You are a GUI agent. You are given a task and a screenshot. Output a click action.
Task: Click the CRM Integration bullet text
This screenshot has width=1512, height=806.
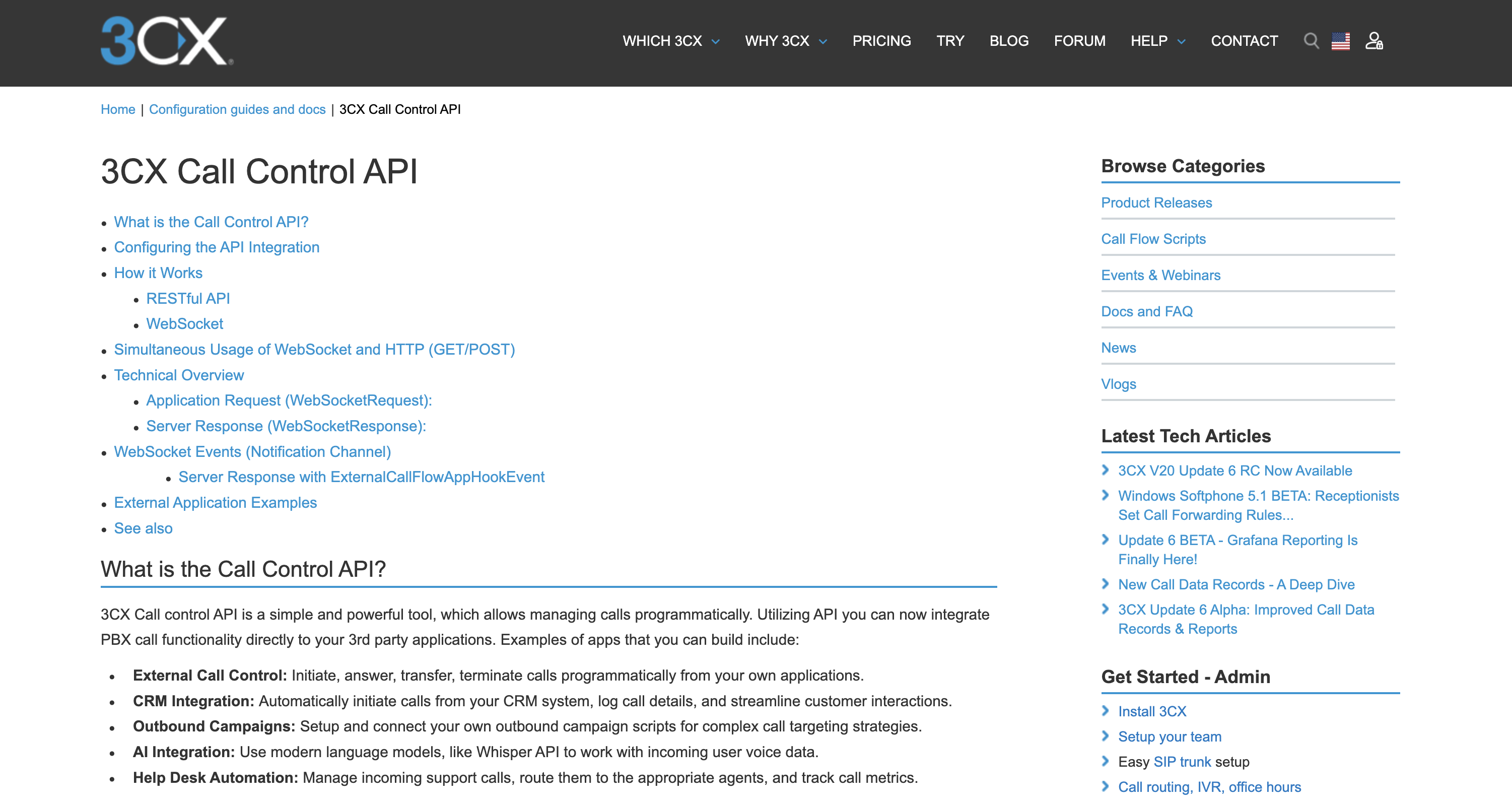[542, 702]
